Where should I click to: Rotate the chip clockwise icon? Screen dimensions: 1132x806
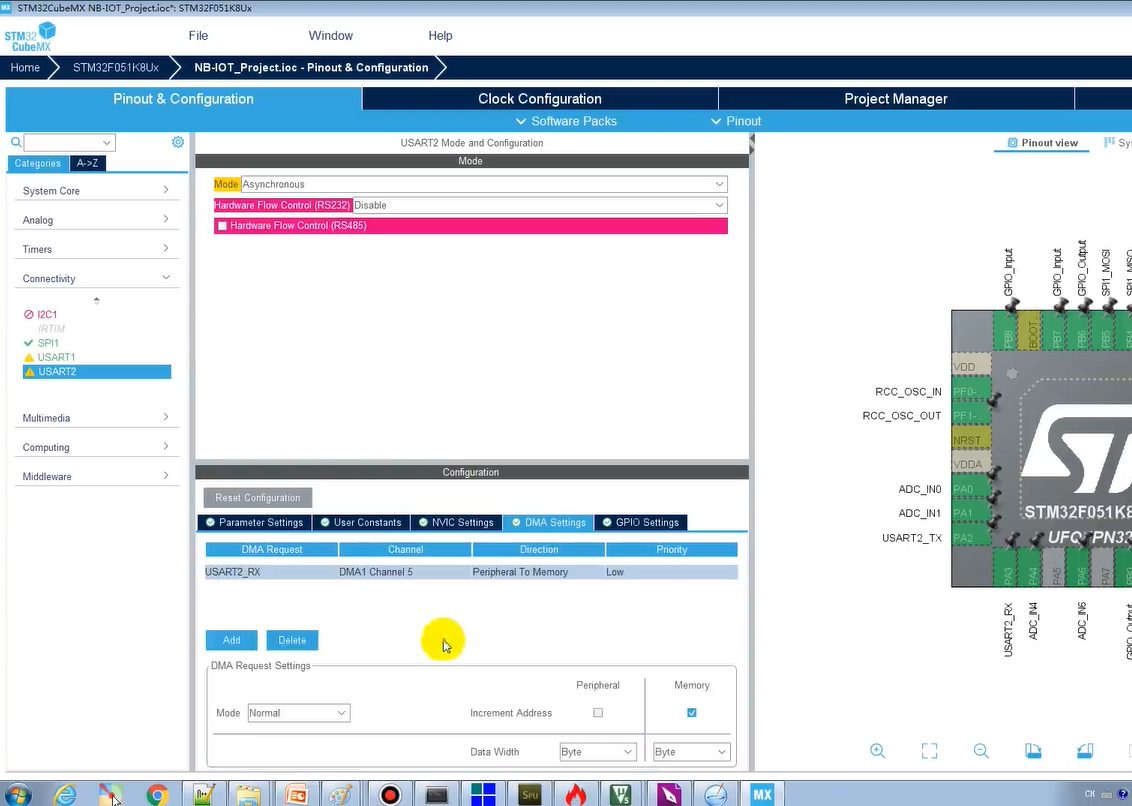pos(1033,751)
